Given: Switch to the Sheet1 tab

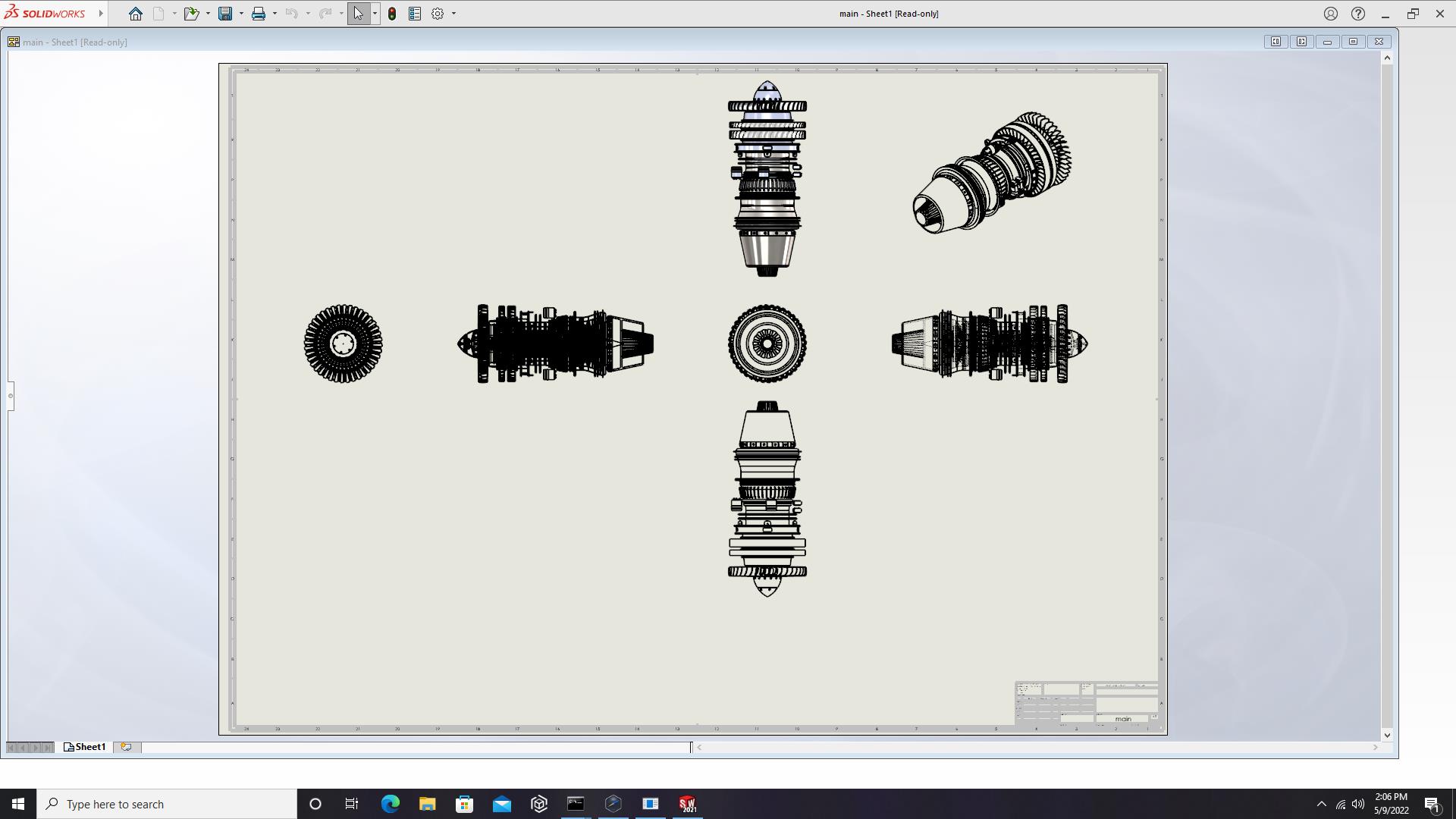Looking at the screenshot, I should click(x=85, y=747).
